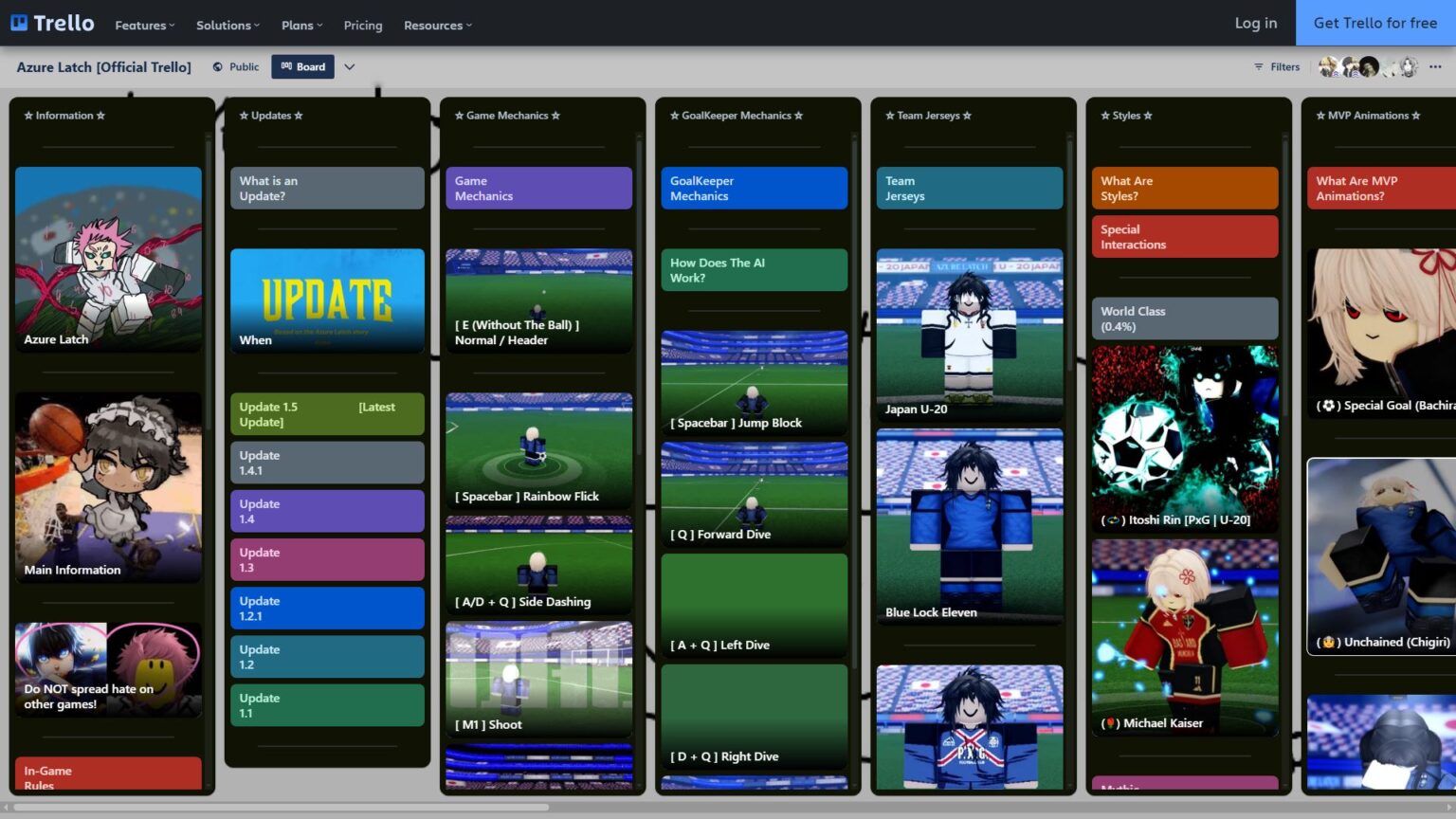Viewport: 1456px width, 819px height.
Task: Click the Pricing link
Action: point(363,26)
